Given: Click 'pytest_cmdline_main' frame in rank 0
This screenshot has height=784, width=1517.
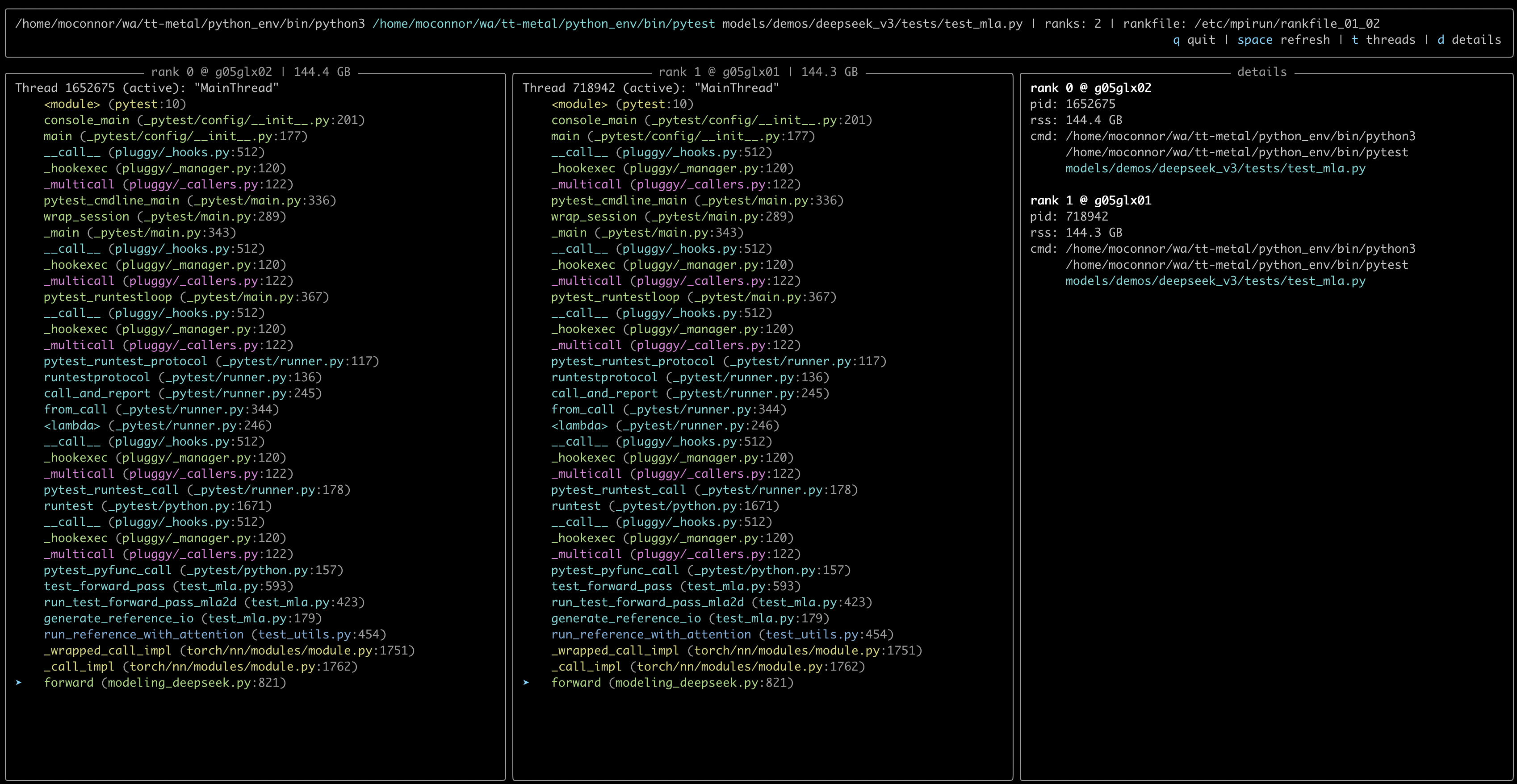Looking at the screenshot, I should pyautogui.click(x=189, y=201).
